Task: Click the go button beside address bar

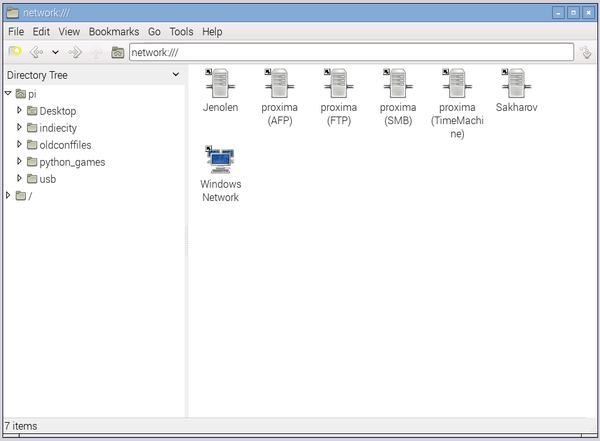Action: coord(586,52)
